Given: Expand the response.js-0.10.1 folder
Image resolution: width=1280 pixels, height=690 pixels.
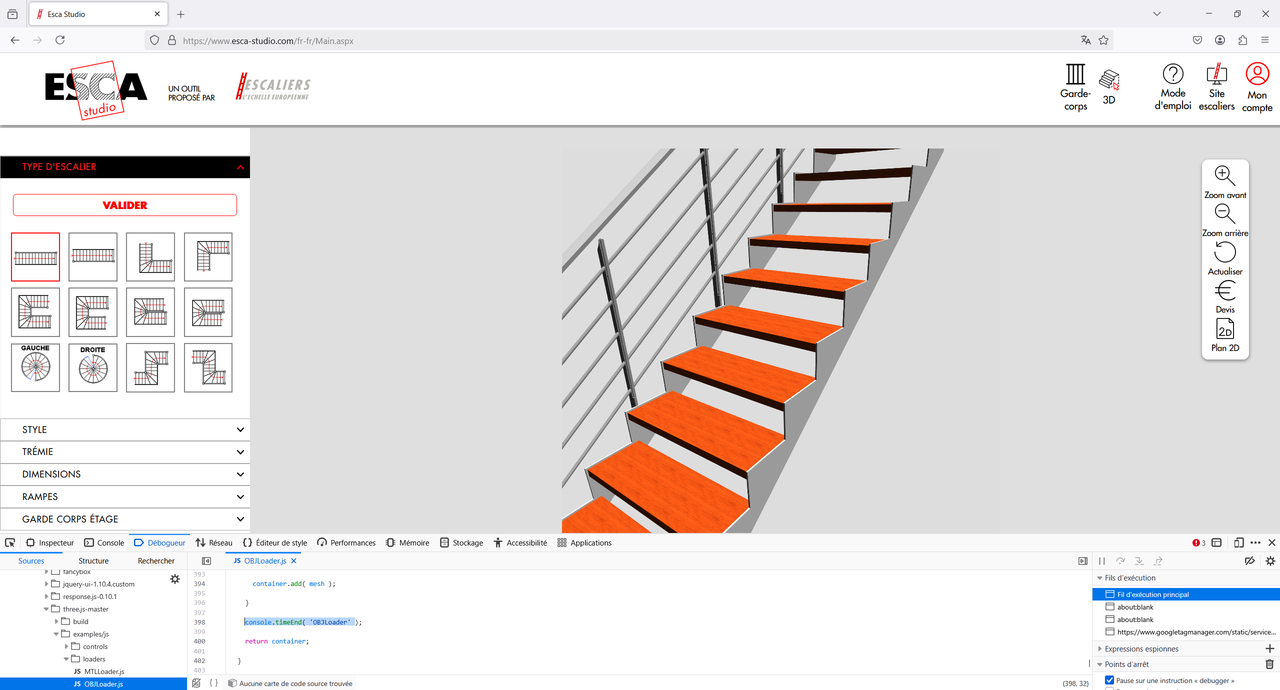Looking at the screenshot, I should pyautogui.click(x=46, y=596).
